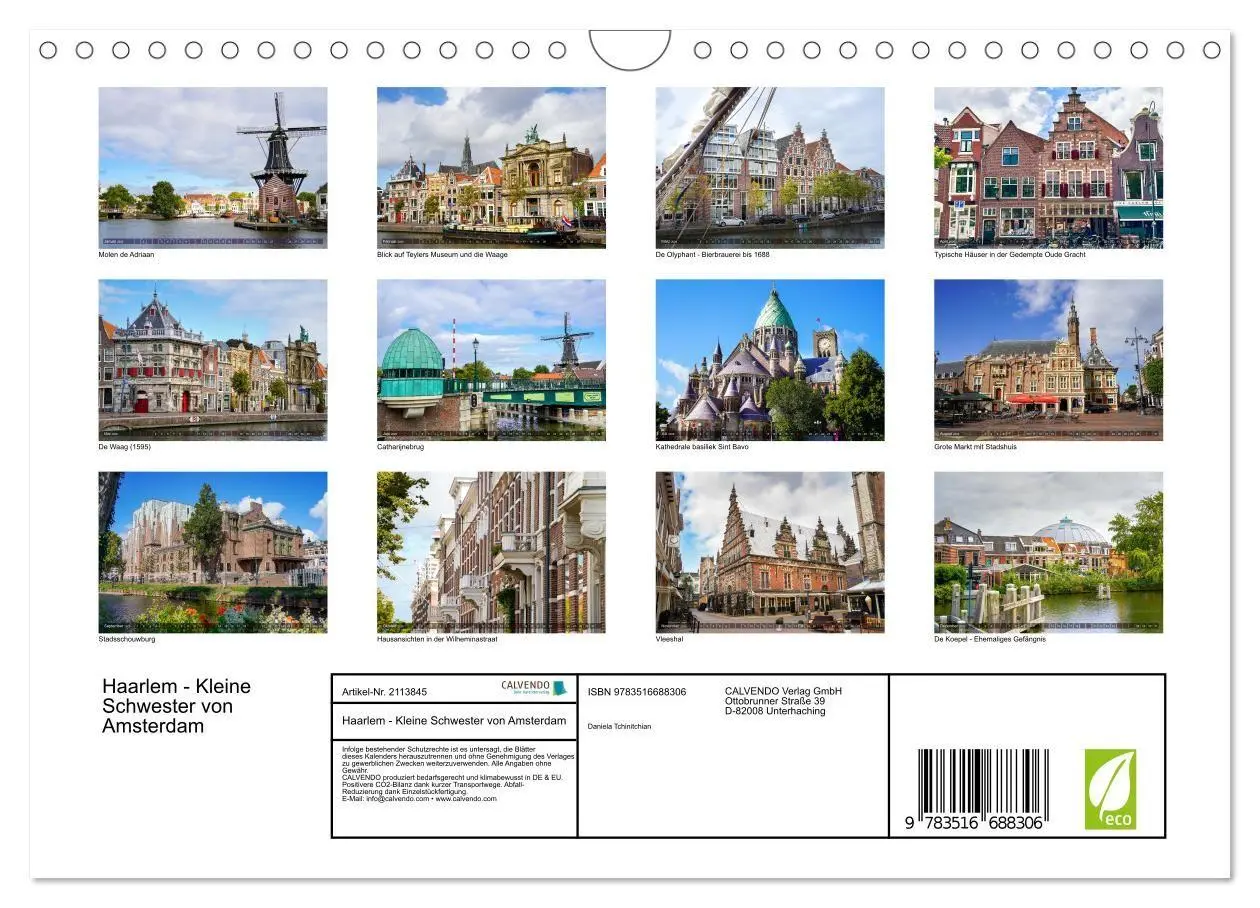Open the De Waag (1595) photo
The image size is (1260, 908).
click(213, 360)
